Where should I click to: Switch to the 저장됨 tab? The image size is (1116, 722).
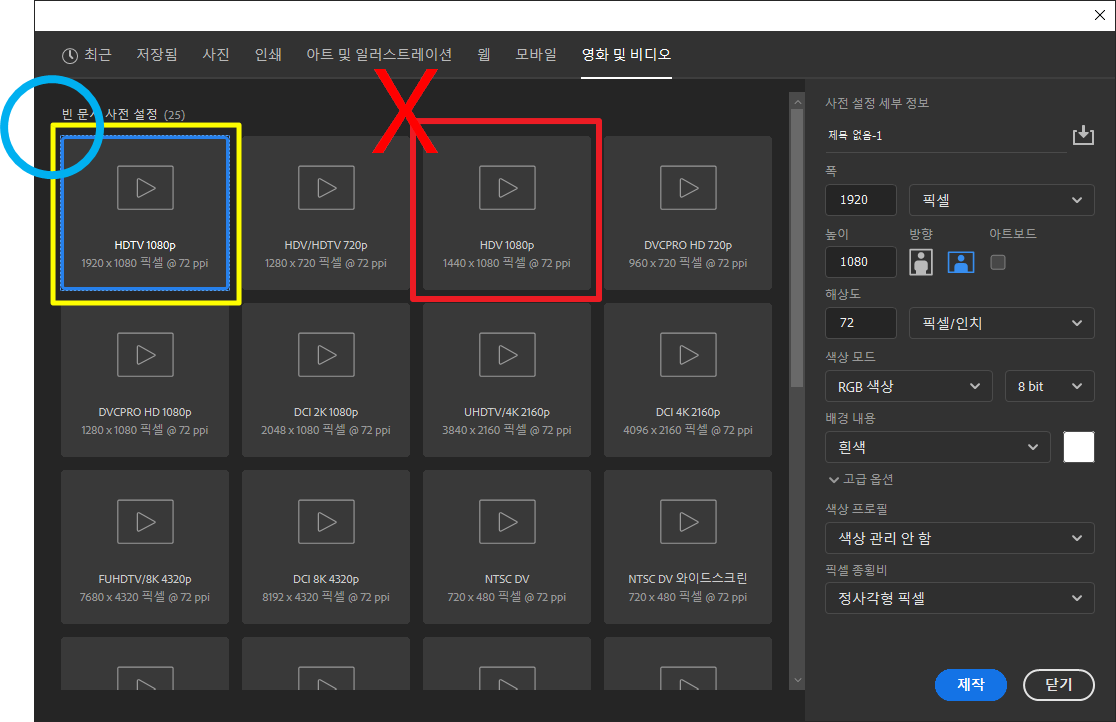[x=157, y=55]
